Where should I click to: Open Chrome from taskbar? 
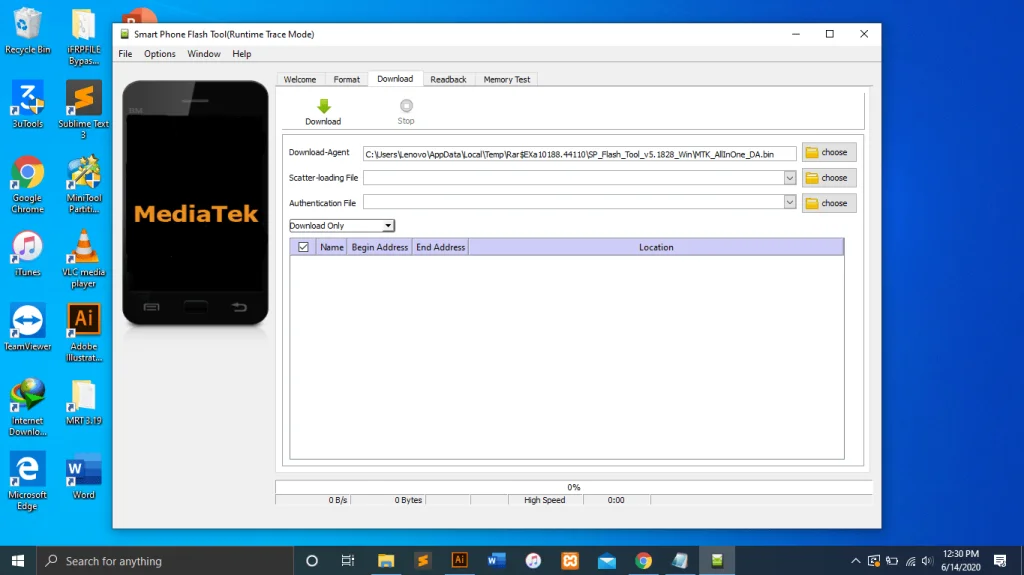(643, 561)
